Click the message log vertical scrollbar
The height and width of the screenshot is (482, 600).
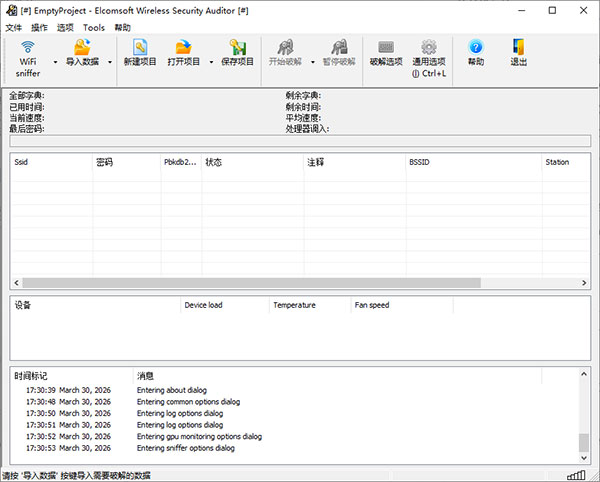(x=583, y=420)
